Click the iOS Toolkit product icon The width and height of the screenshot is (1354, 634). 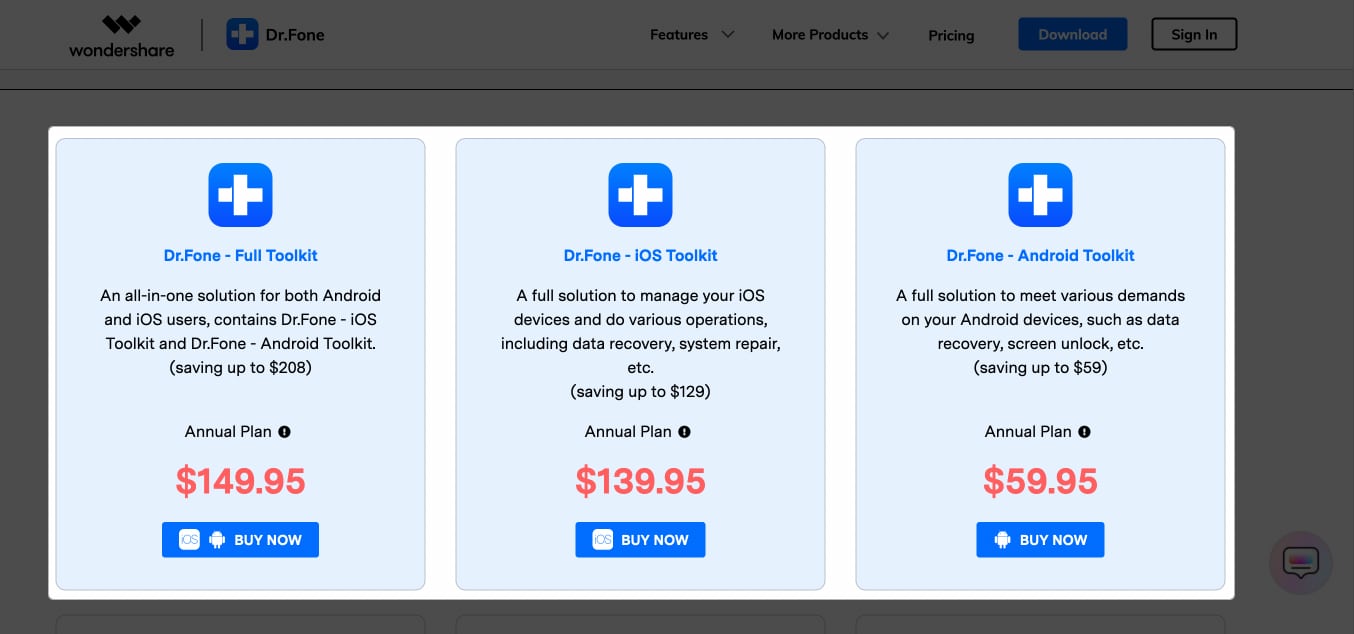(x=640, y=195)
